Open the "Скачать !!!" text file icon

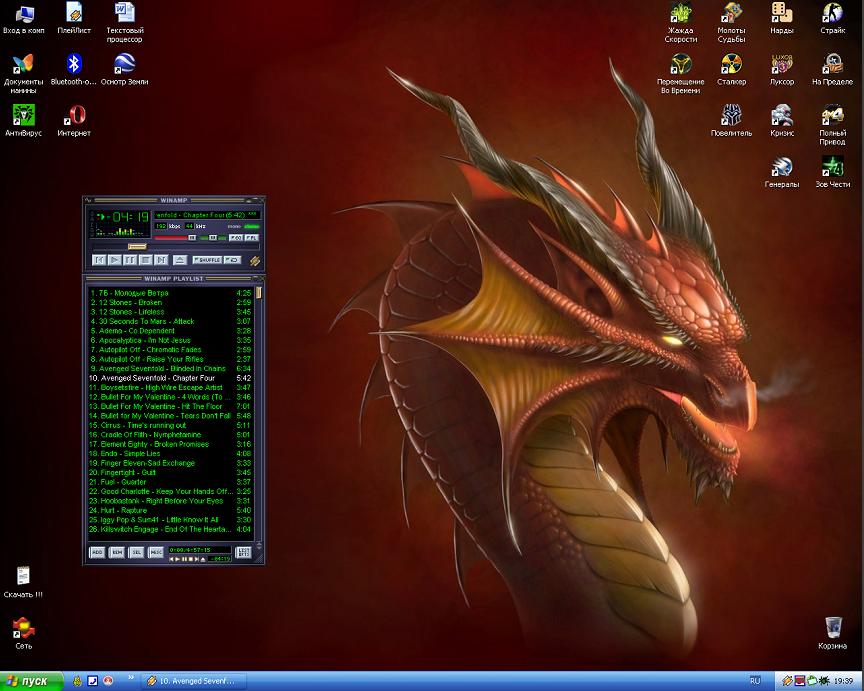point(23,582)
